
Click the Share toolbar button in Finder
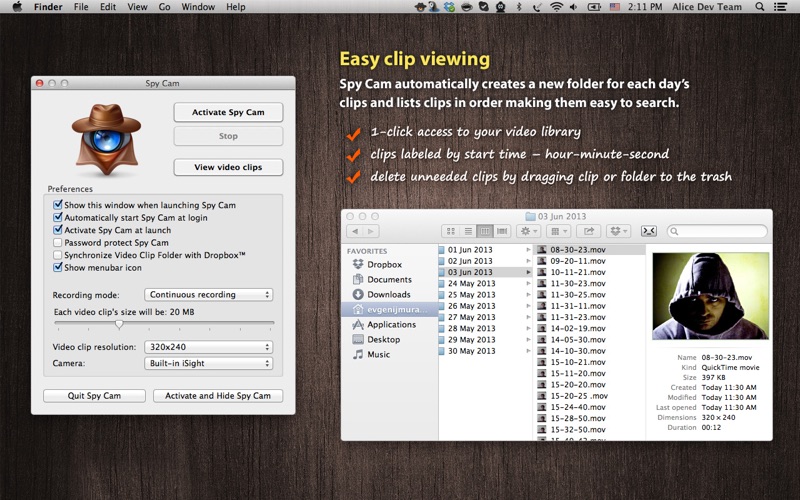[589, 231]
